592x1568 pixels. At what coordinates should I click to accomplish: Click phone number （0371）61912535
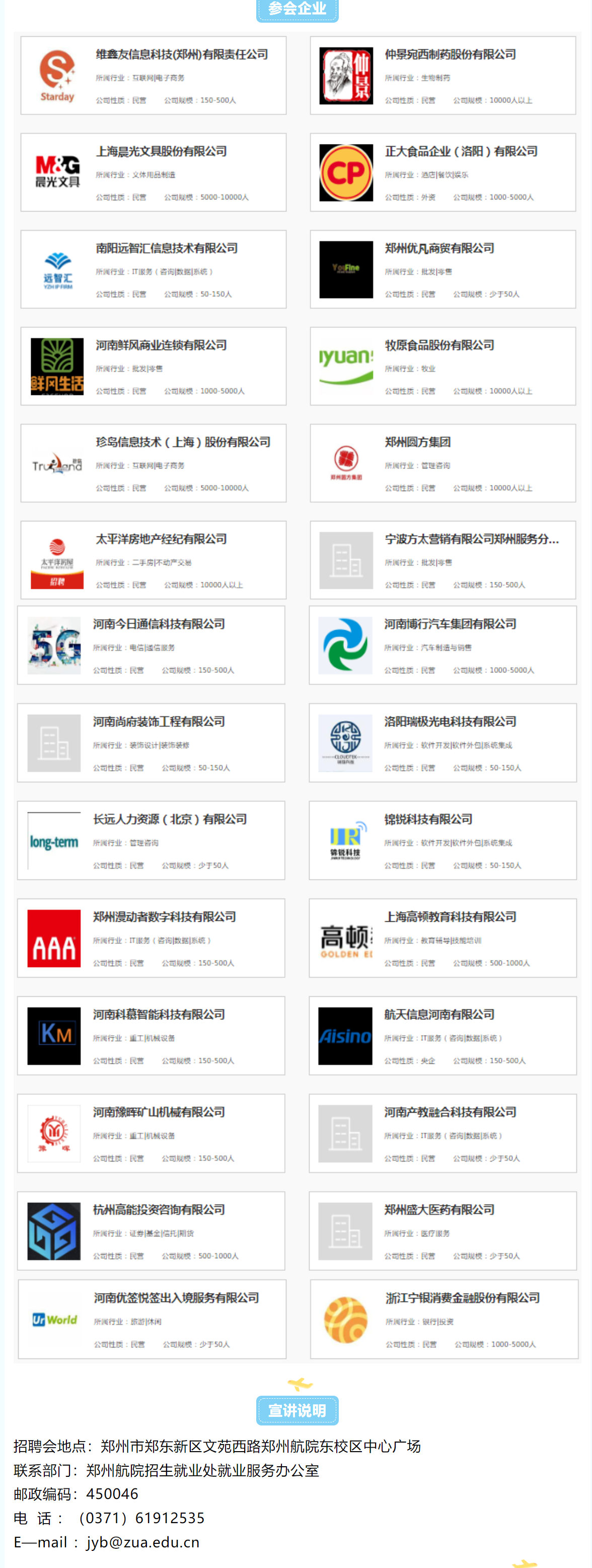pos(140,1518)
